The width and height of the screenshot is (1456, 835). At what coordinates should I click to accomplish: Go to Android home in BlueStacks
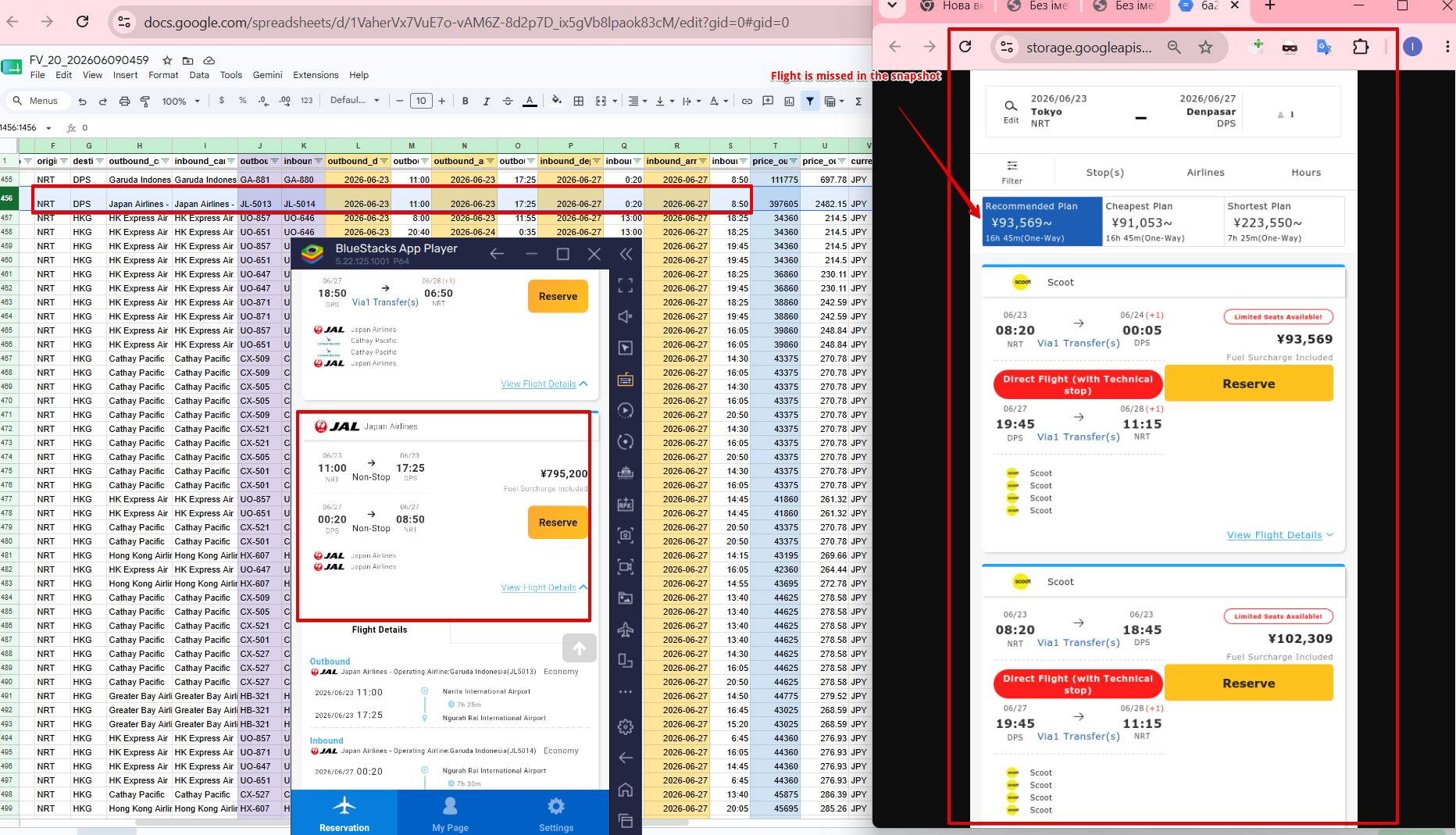[625, 790]
